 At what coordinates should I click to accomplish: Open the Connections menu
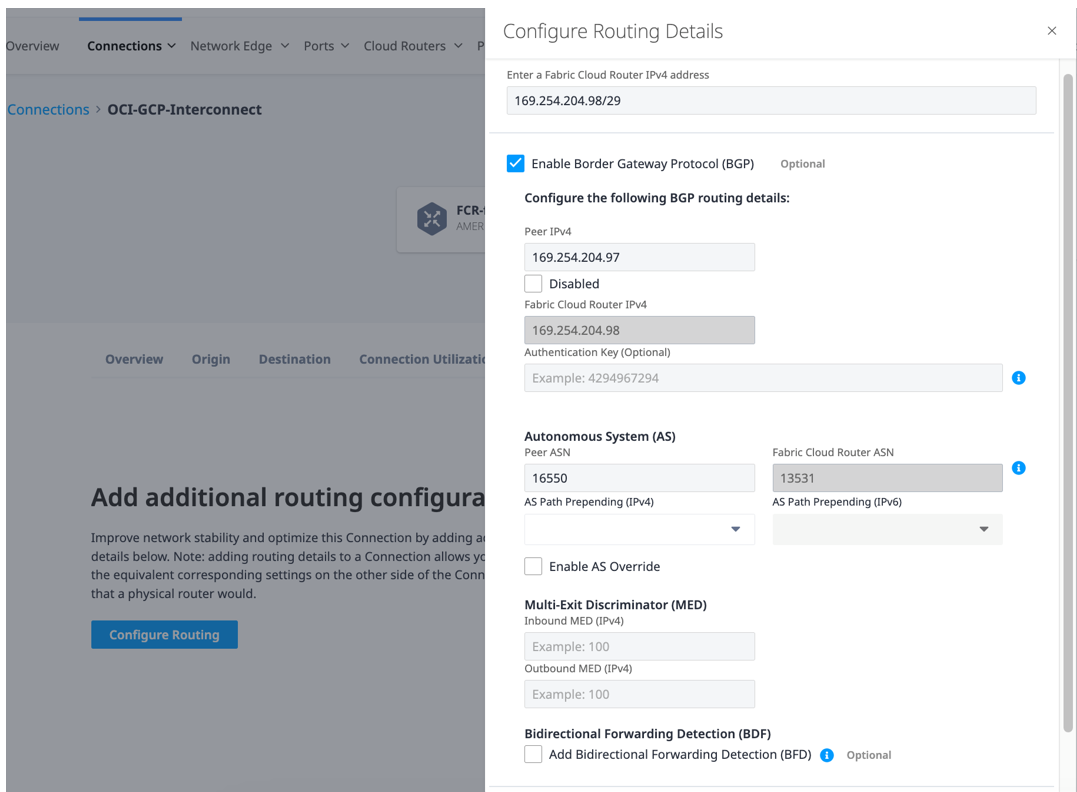point(131,46)
